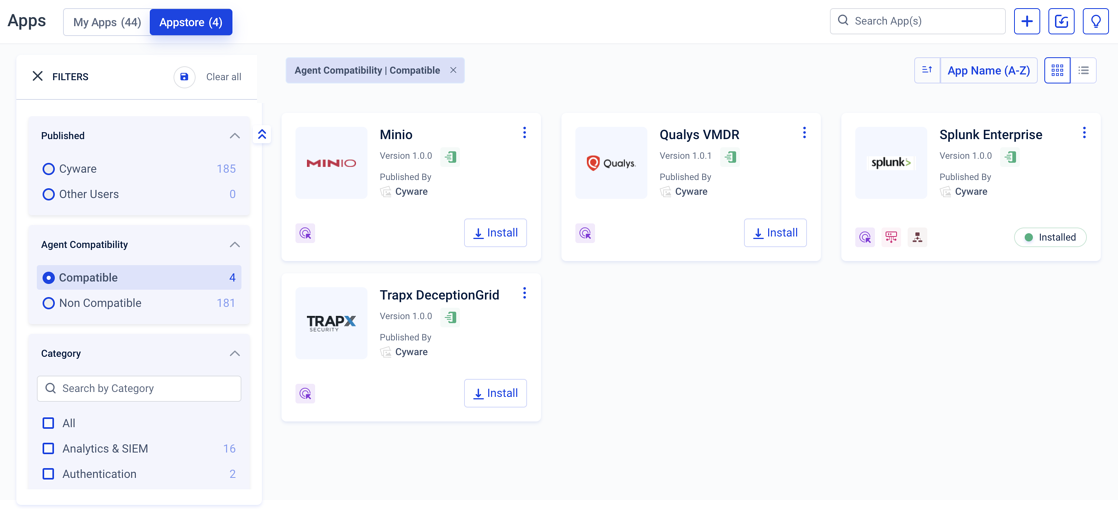1118x509 pixels.
Task: Collapse the Published filter section
Action: click(x=234, y=136)
